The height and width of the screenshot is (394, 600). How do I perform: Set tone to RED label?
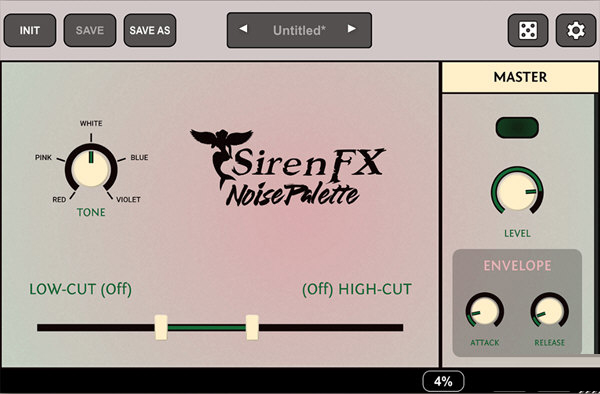59,200
